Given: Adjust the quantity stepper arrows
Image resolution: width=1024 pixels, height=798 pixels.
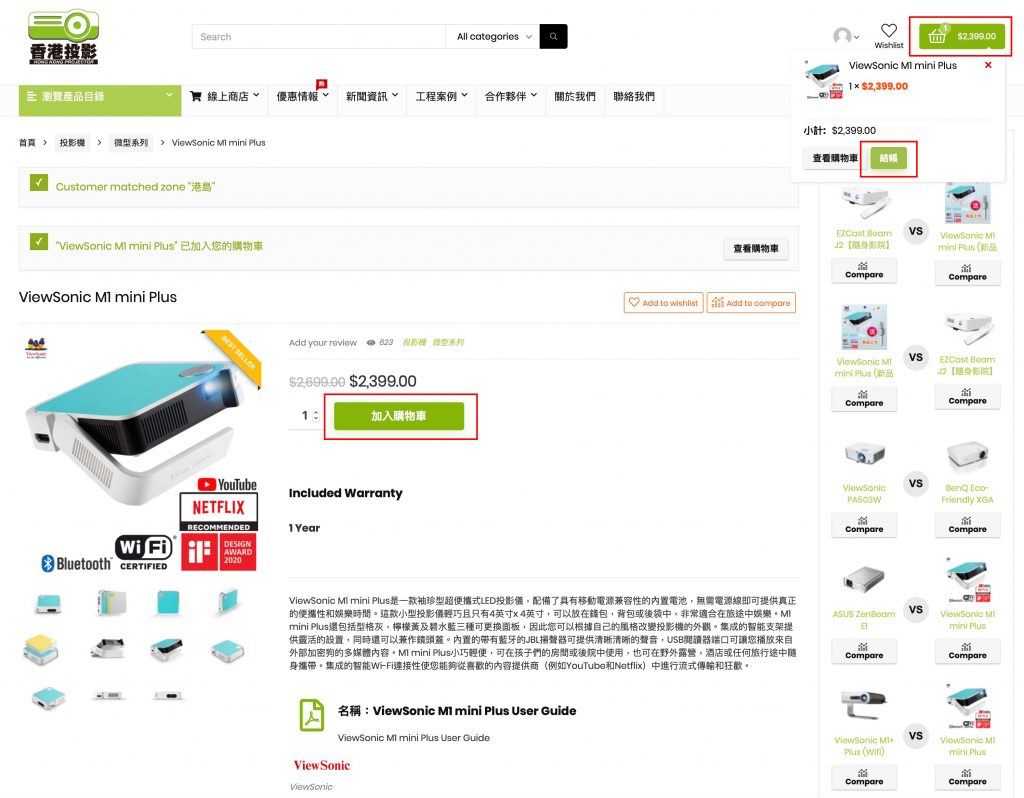Looking at the screenshot, I should (x=316, y=415).
